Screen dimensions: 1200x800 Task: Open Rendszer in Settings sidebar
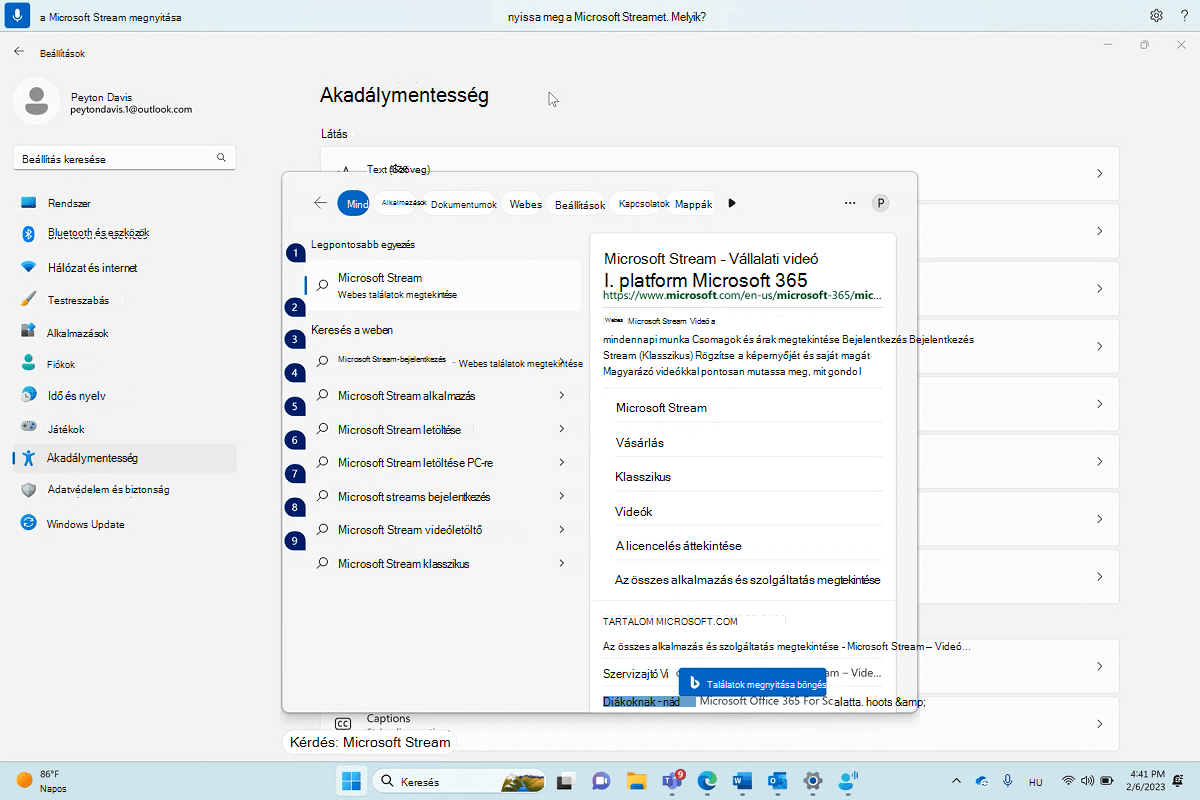[x=125, y=203]
